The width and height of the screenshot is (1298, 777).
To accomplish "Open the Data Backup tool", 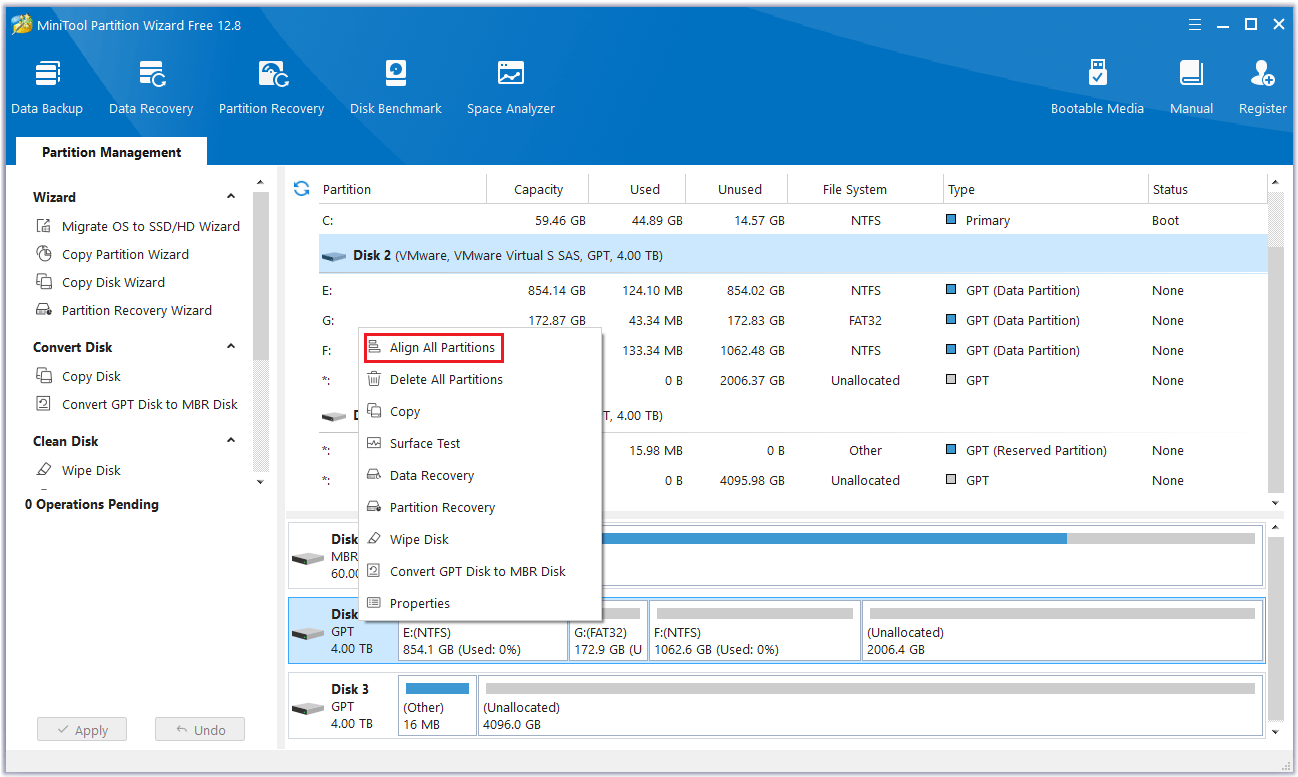I will 47,88.
